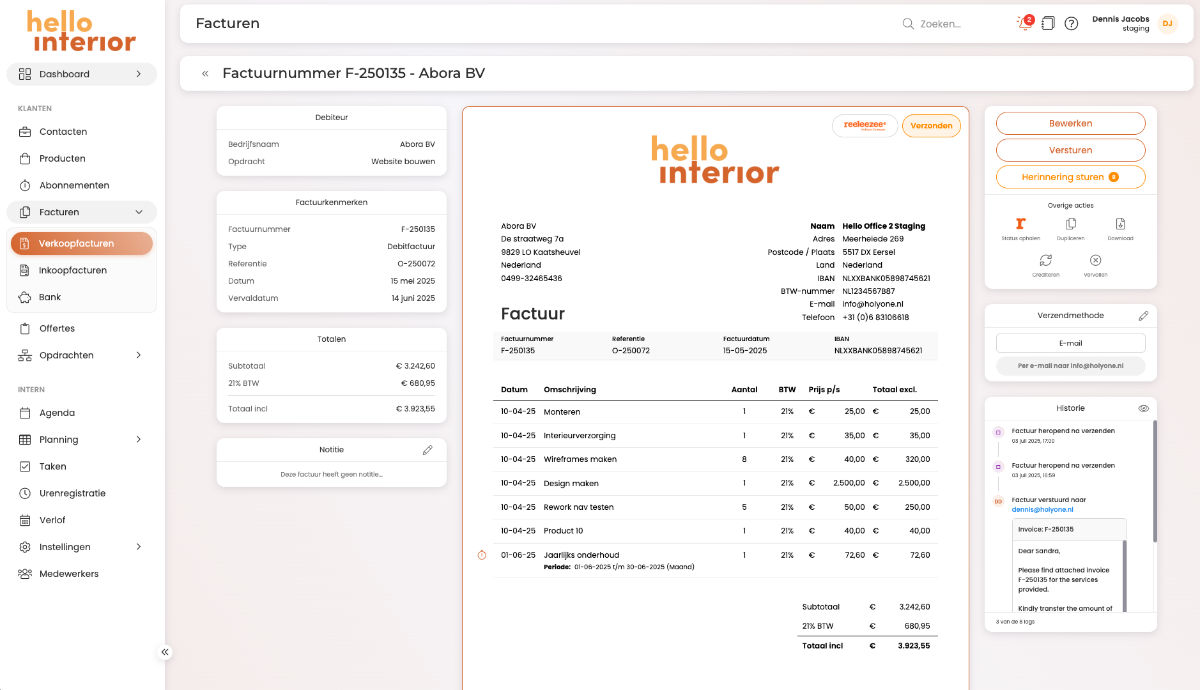Expand the Opdrachten submenu

tap(138, 355)
